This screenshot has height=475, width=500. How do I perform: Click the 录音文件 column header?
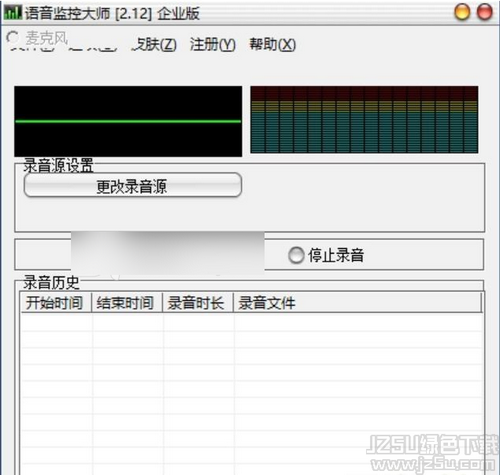click(x=357, y=303)
